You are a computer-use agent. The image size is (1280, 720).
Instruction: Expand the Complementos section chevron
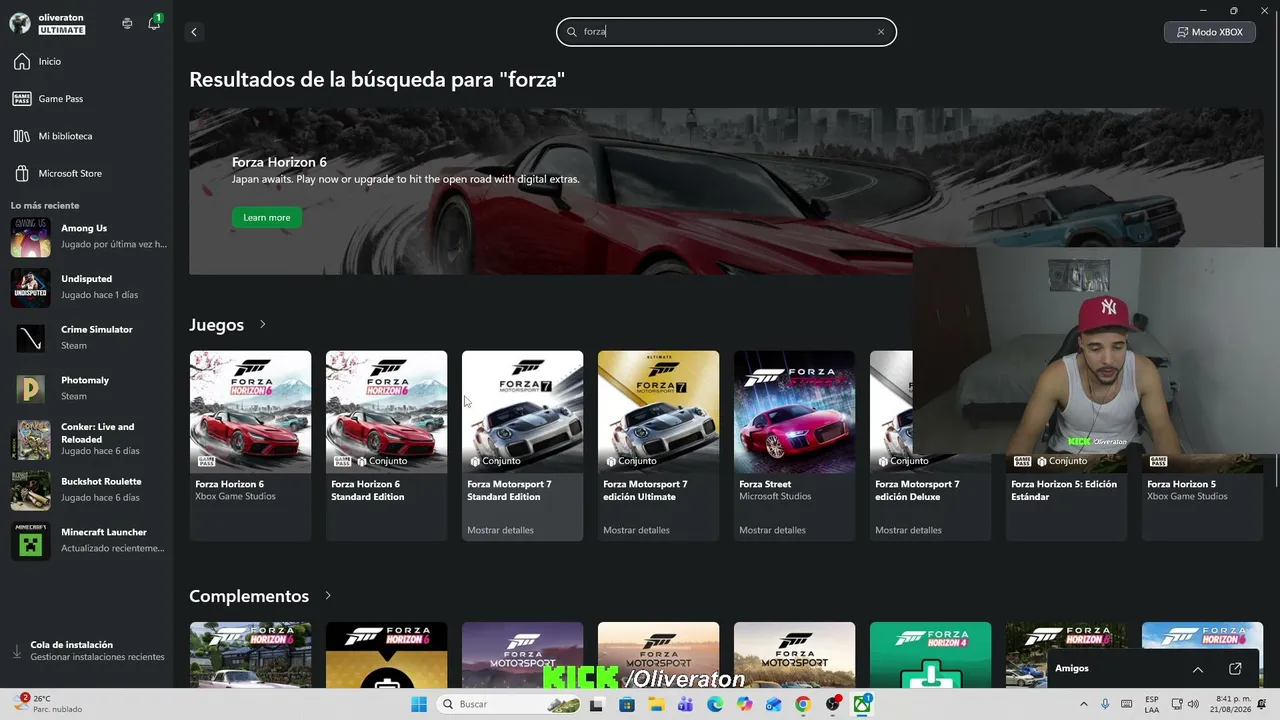coord(327,596)
